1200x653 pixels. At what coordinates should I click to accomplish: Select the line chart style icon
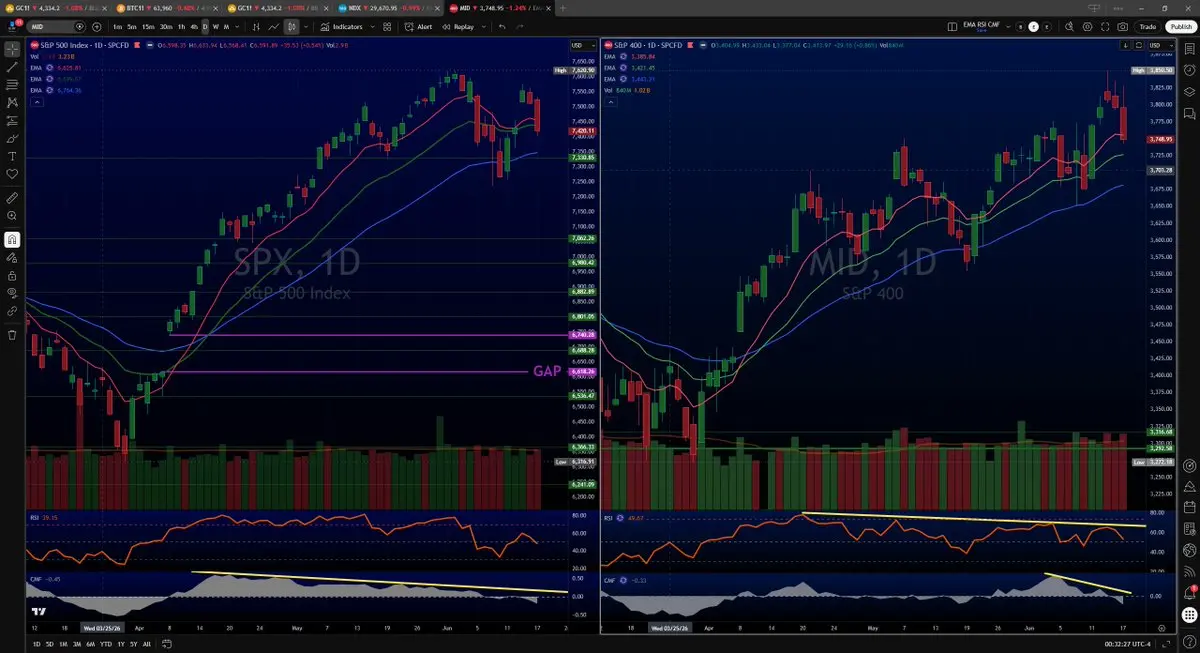pos(273,27)
